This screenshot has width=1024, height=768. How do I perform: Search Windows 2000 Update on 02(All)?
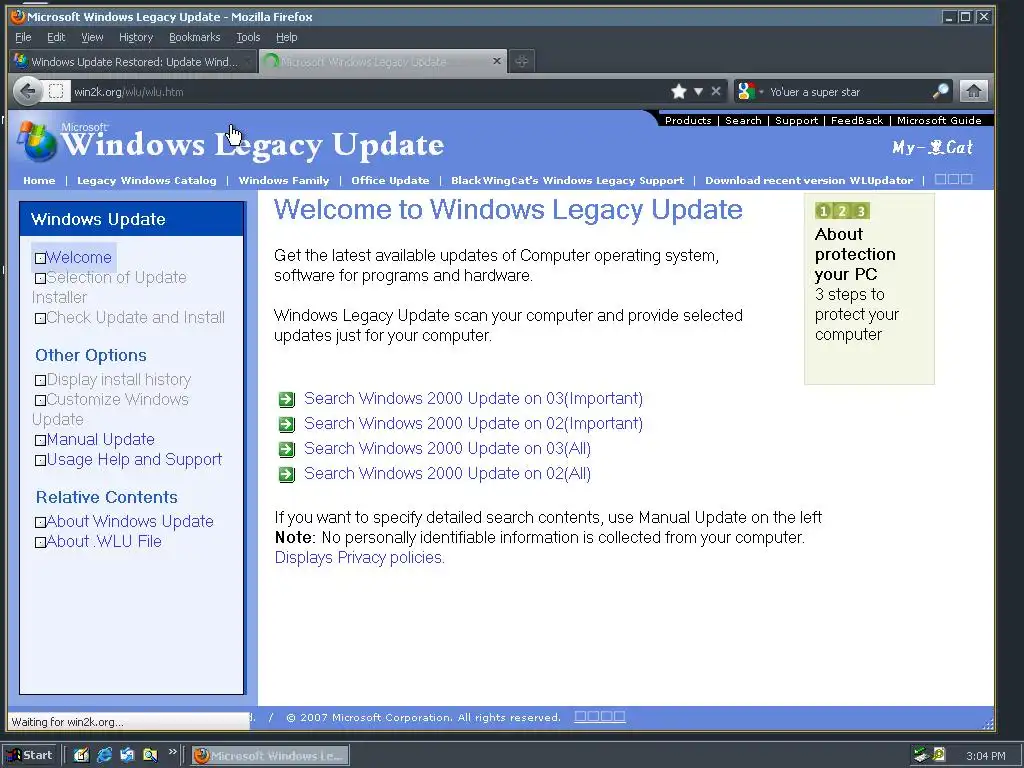[447, 473]
